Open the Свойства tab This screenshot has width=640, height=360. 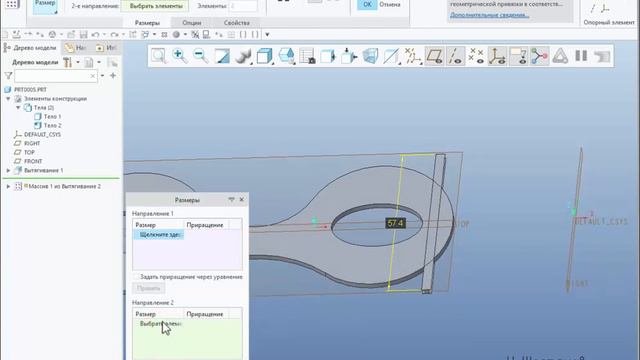click(237, 23)
